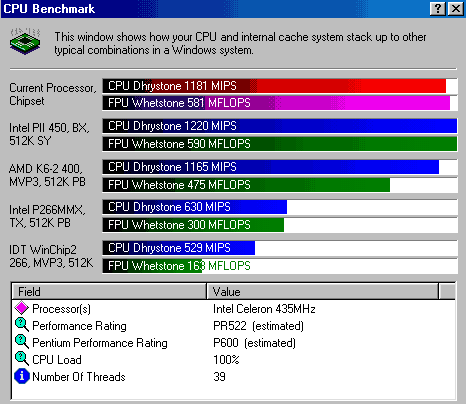Click the blue CPU Dhrystone 1220 MIPS bar
466x404 pixels.
point(280,126)
